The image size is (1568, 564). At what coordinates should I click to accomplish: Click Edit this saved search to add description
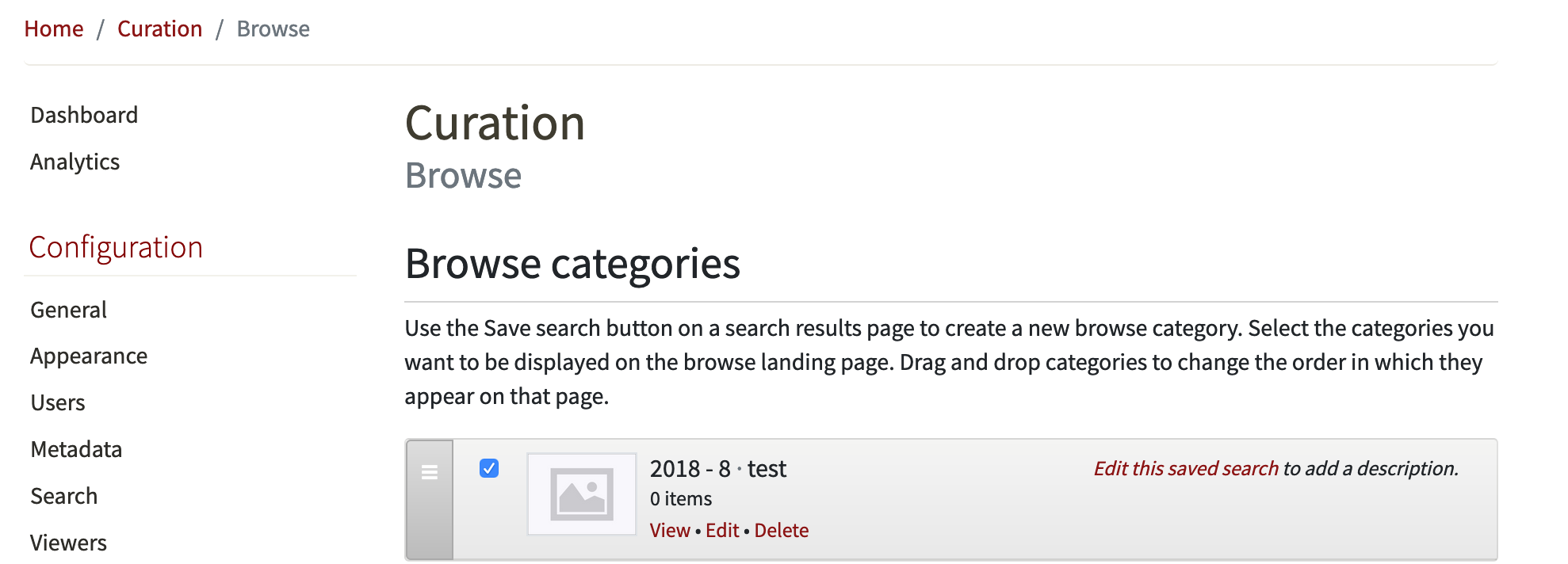(1184, 468)
